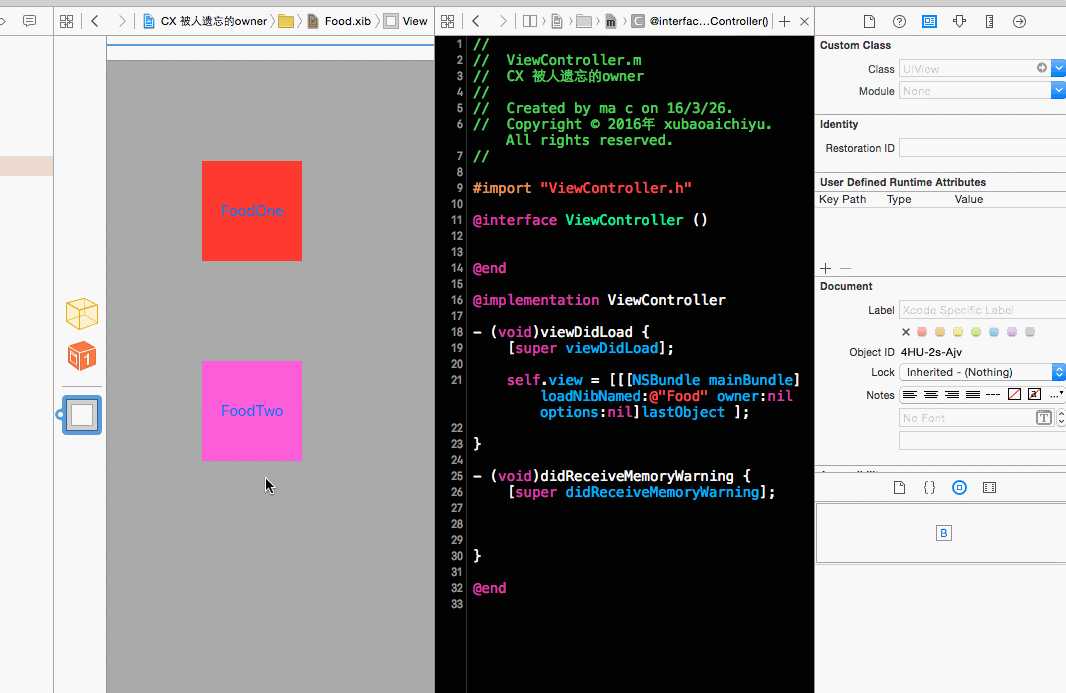The height and width of the screenshot is (693, 1066).
Task: Toggle the comments icon in the top-left toolbar
Action: click(x=29, y=22)
